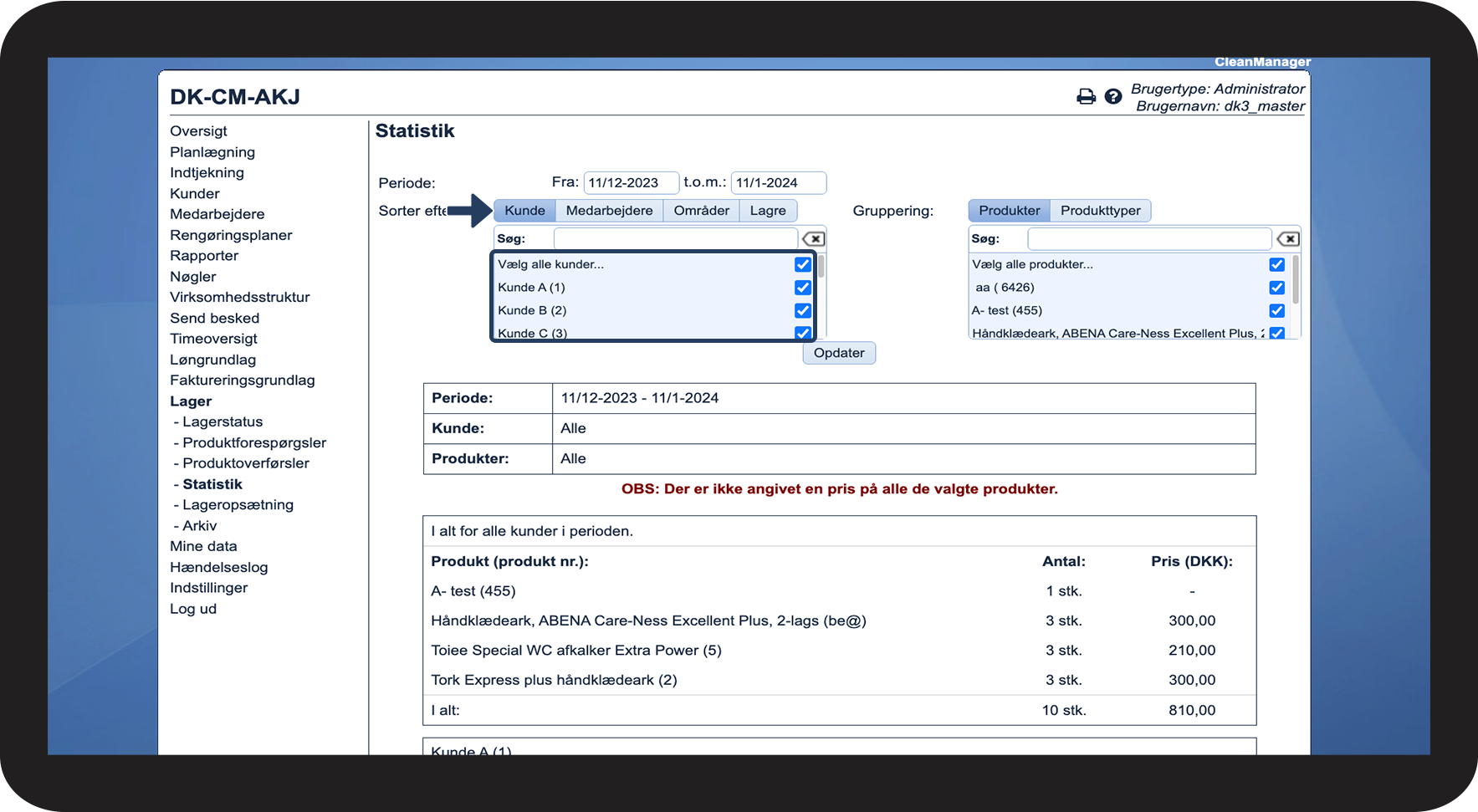Open the help question mark icon

(1112, 97)
